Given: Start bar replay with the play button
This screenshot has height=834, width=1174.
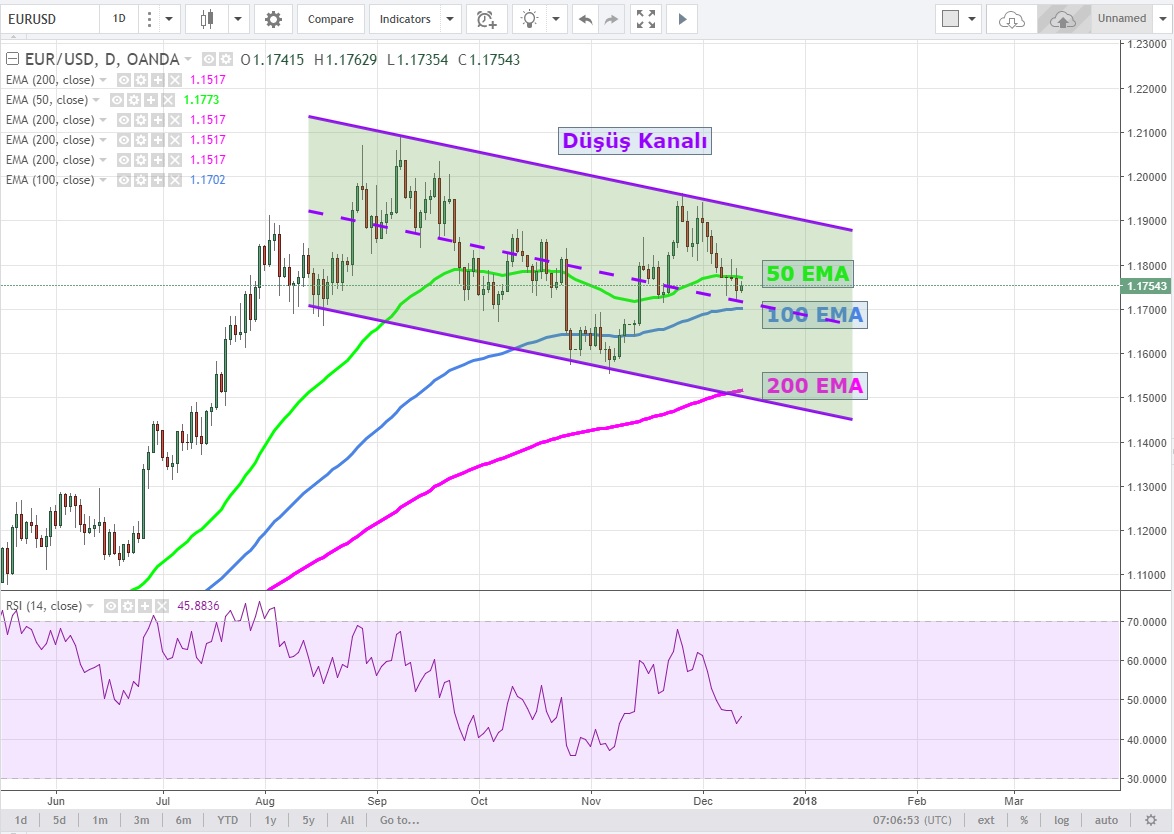Looking at the screenshot, I should [x=682, y=19].
